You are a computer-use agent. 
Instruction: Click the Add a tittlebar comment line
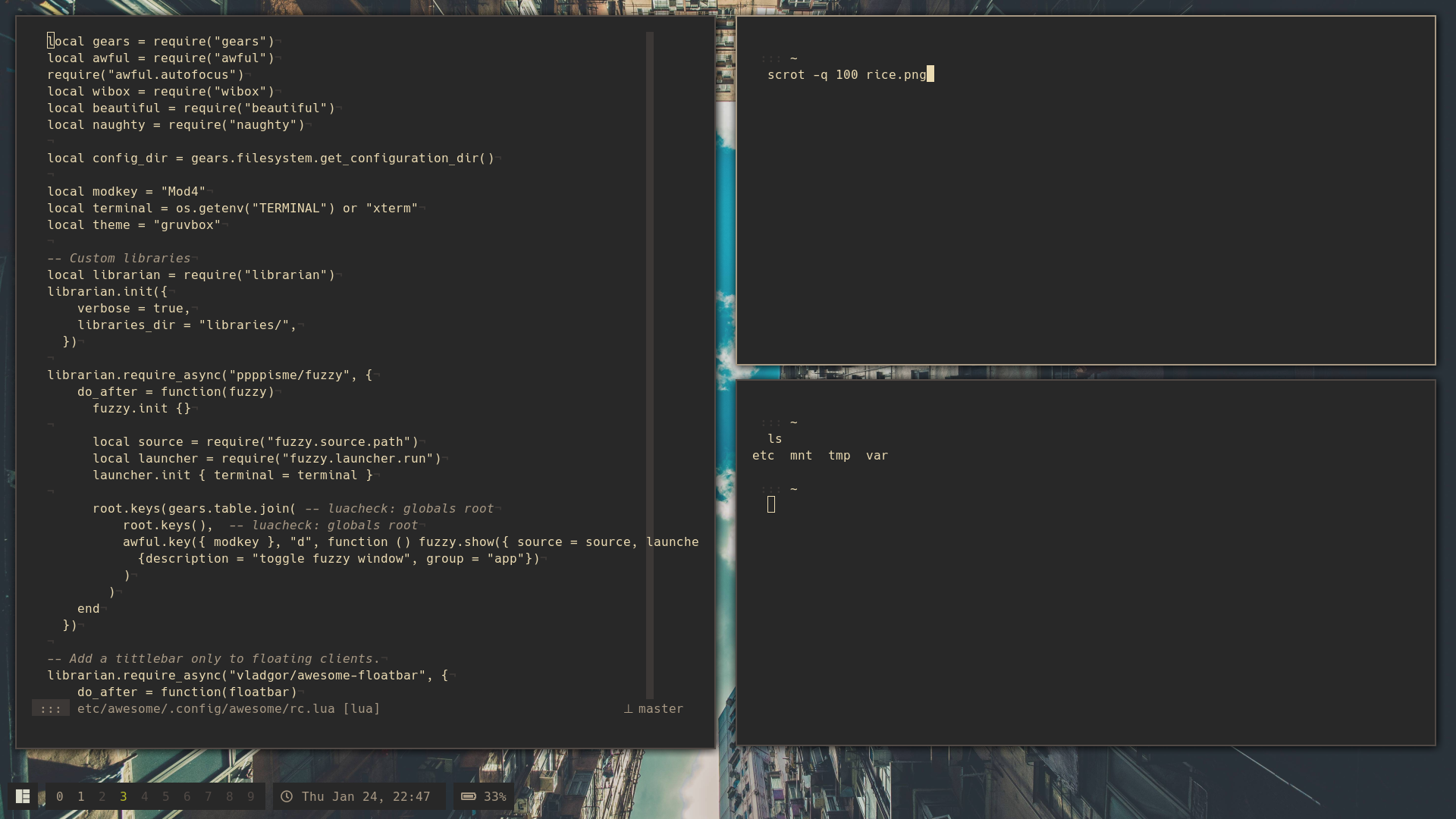click(214, 658)
